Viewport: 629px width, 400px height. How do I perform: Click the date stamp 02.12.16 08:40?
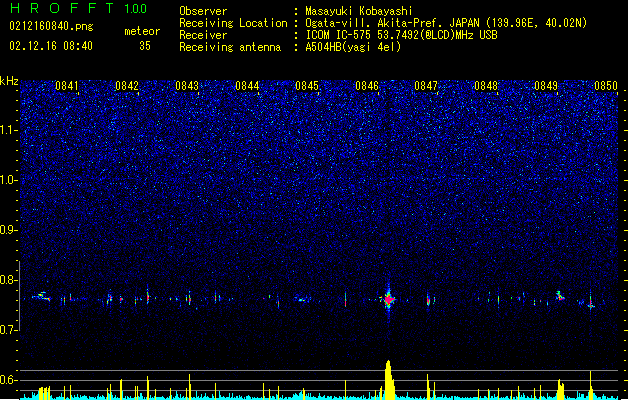point(51,46)
